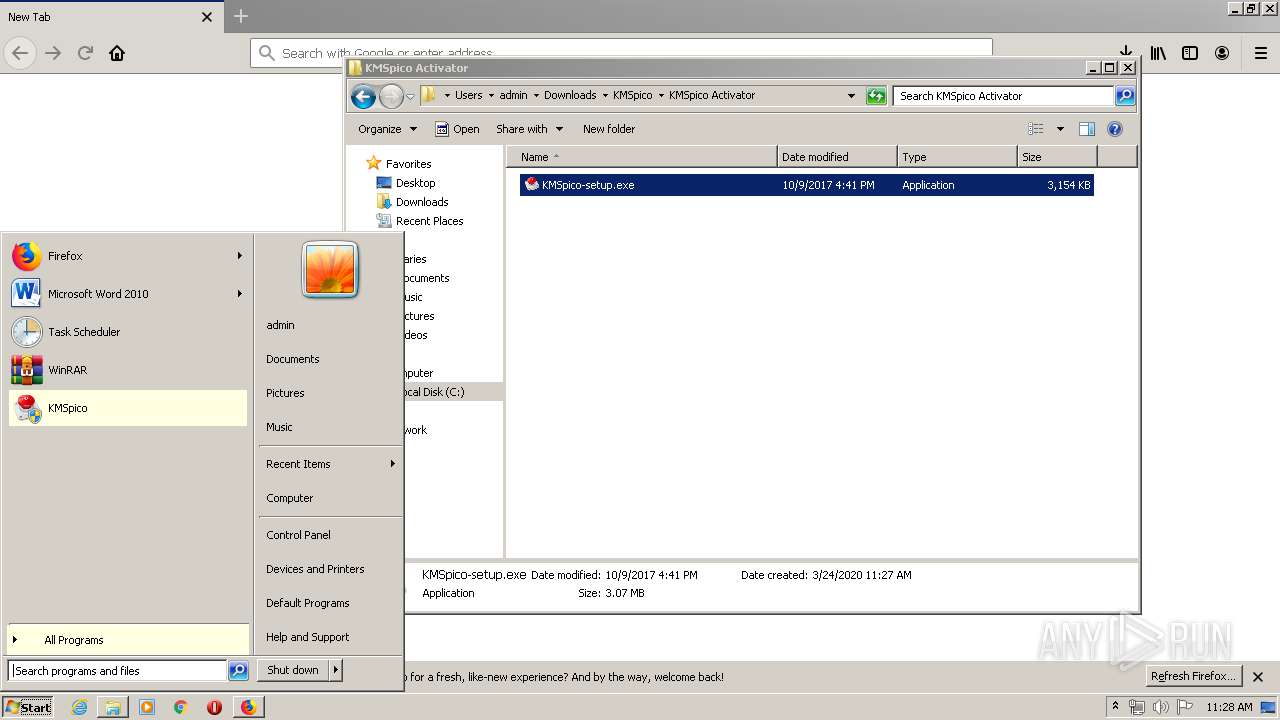
Task: Open the view options dropdown arrow in Explorer
Action: (x=1060, y=129)
